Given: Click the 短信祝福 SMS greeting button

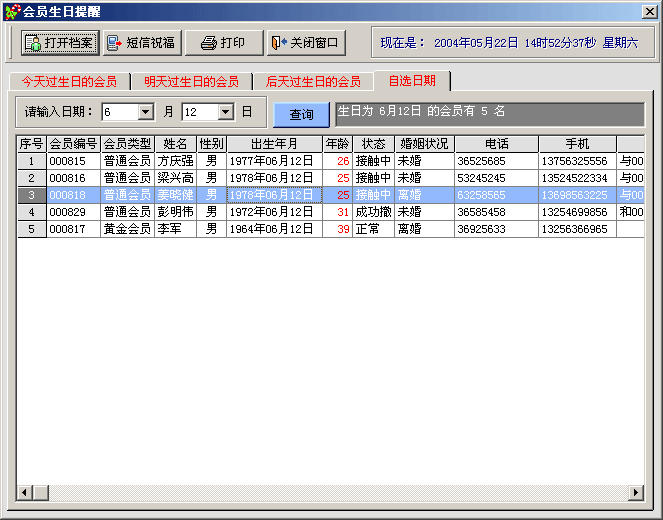Looking at the screenshot, I should [141, 43].
